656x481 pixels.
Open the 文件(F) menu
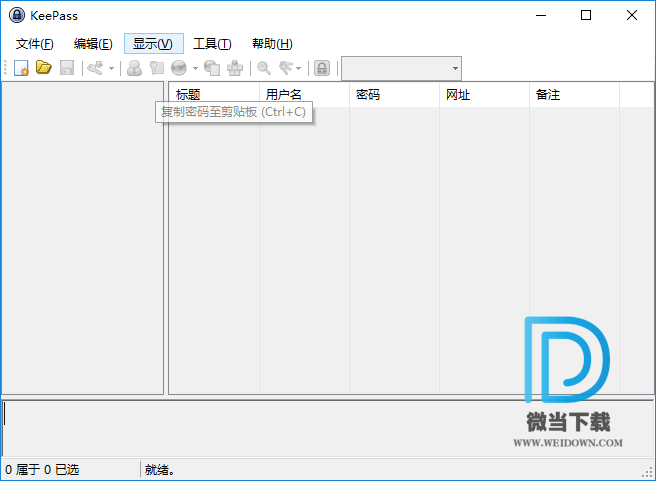[x=35, y=43]
